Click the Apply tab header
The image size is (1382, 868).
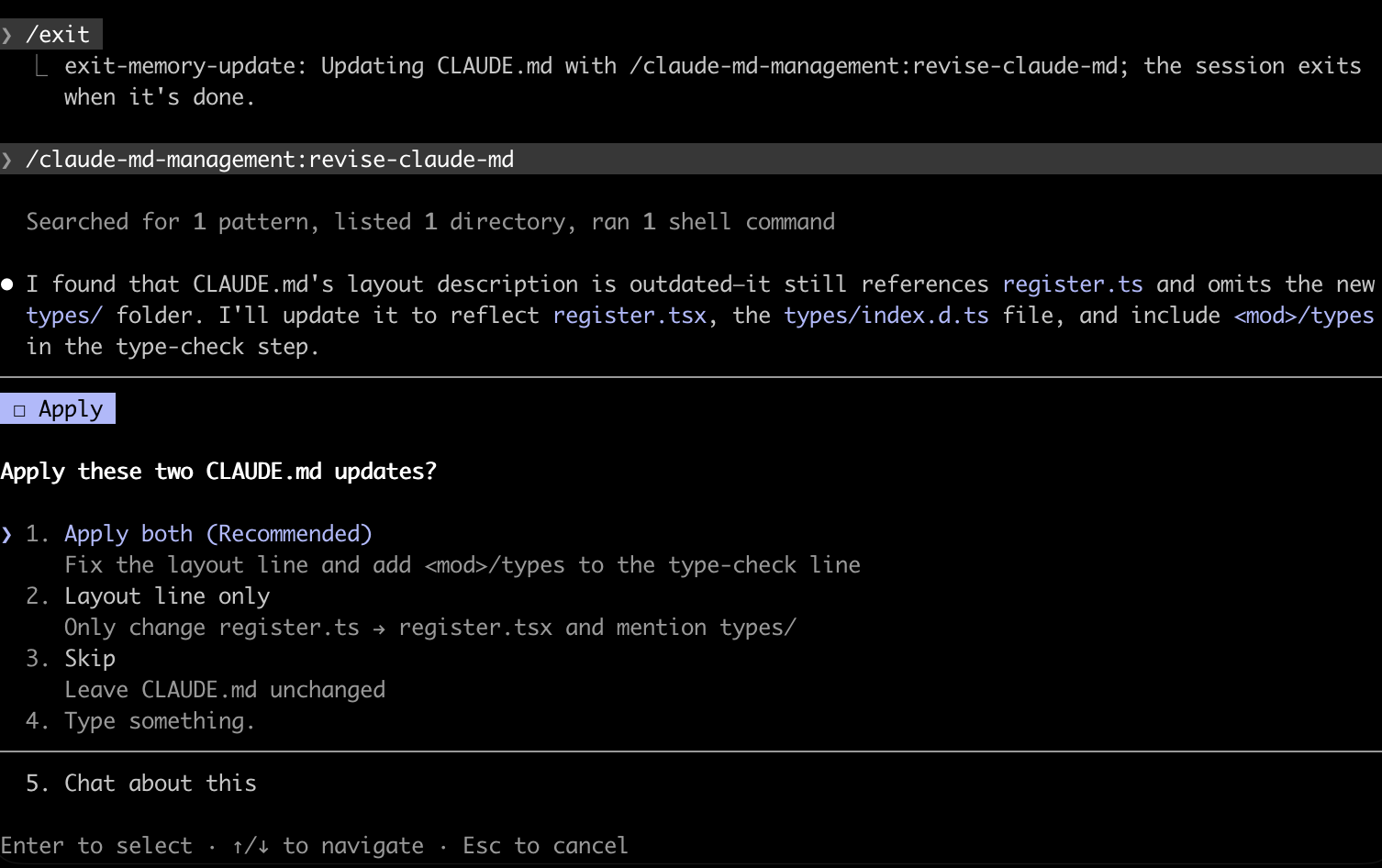click(x=58, y=408)
